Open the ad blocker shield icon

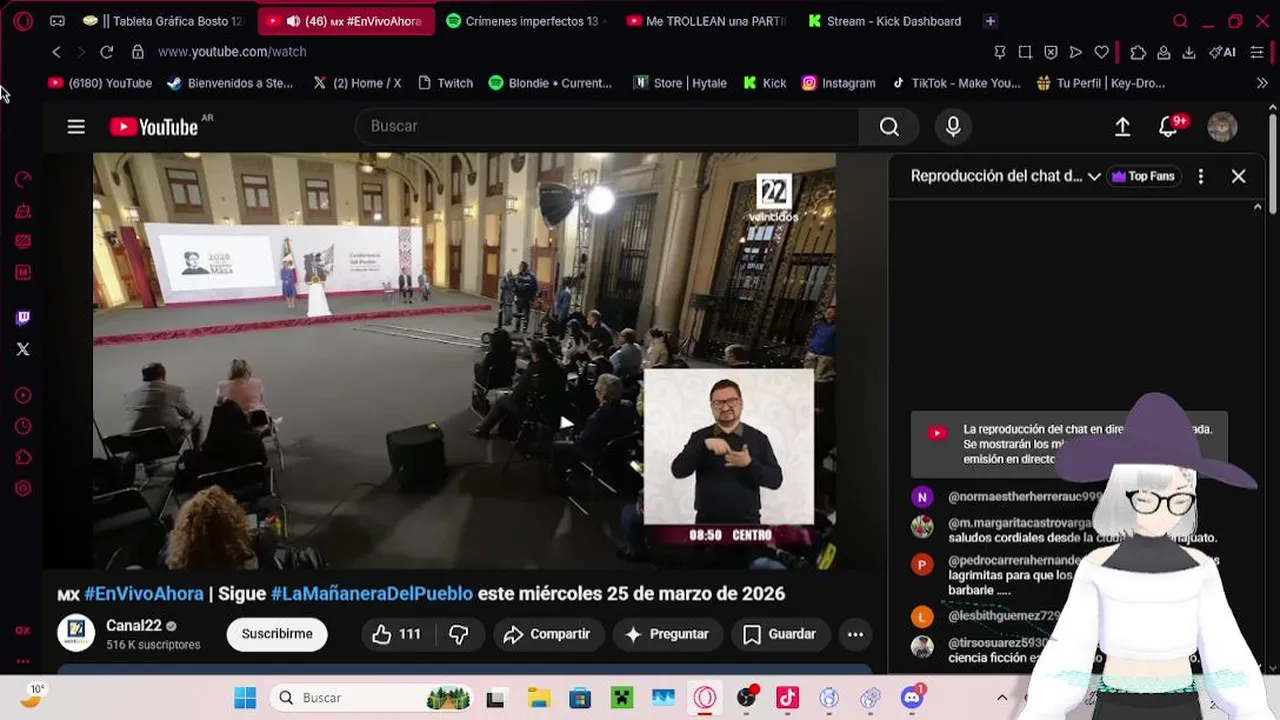click(1050, 52)
